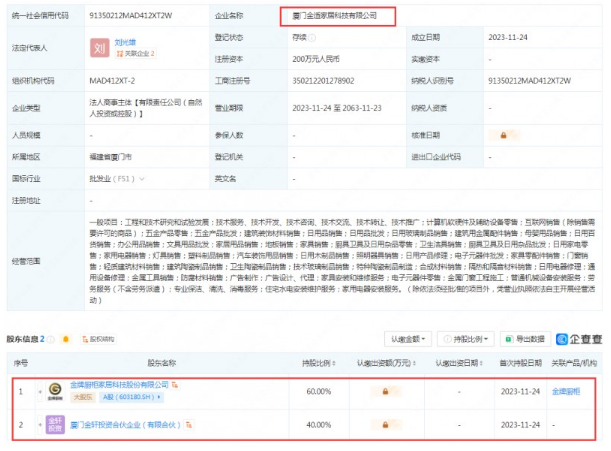Select the 40.00% shareholding value

point(319,424)
